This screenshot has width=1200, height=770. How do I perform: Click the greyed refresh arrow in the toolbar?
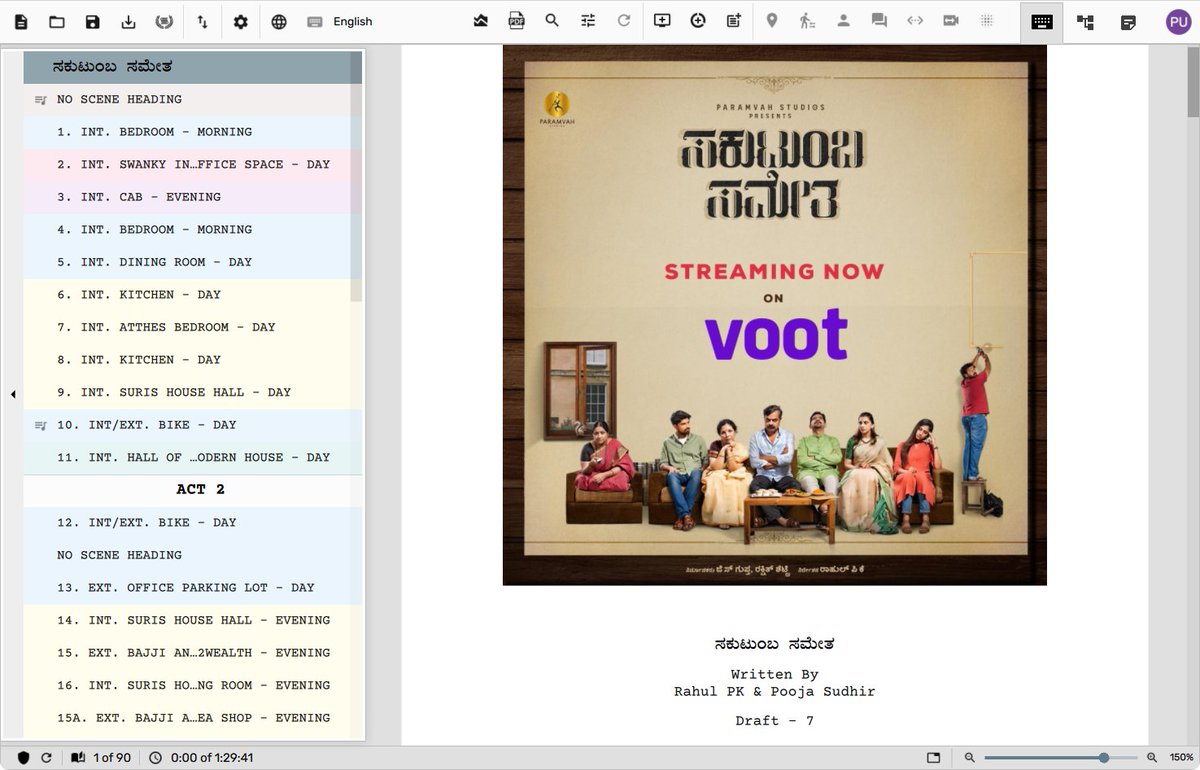(624, 20)
